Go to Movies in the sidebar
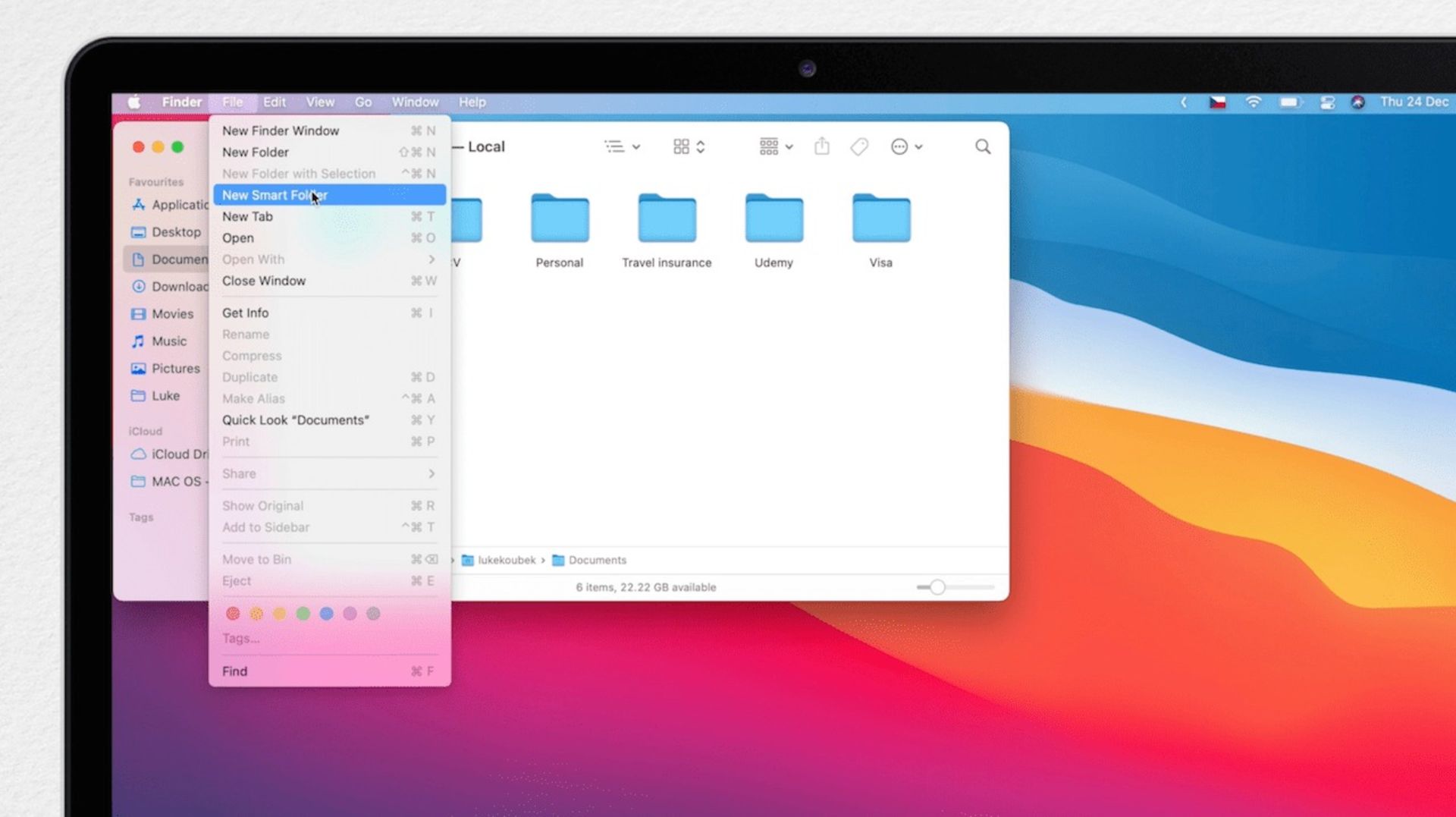 tap(172, 314)
